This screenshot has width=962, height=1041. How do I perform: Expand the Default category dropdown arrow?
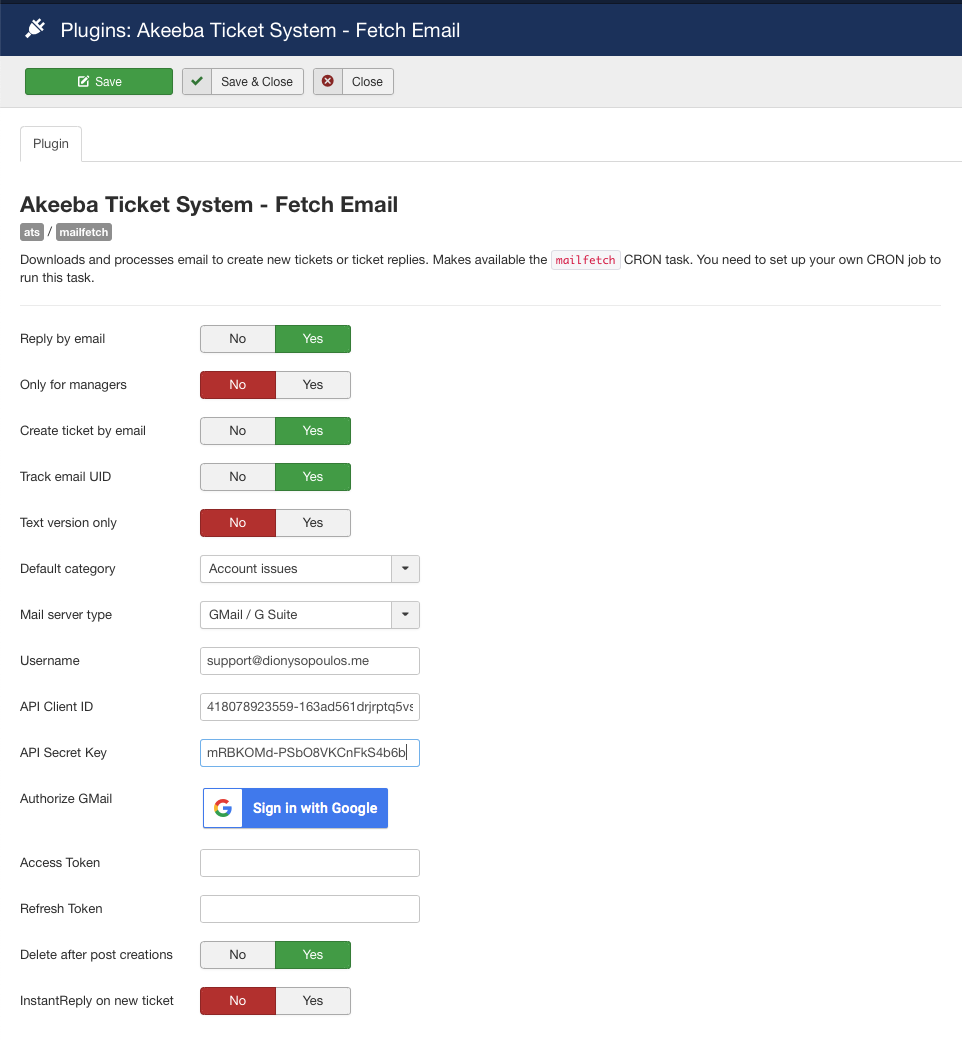pyautogui.click(x=405, y=569)
